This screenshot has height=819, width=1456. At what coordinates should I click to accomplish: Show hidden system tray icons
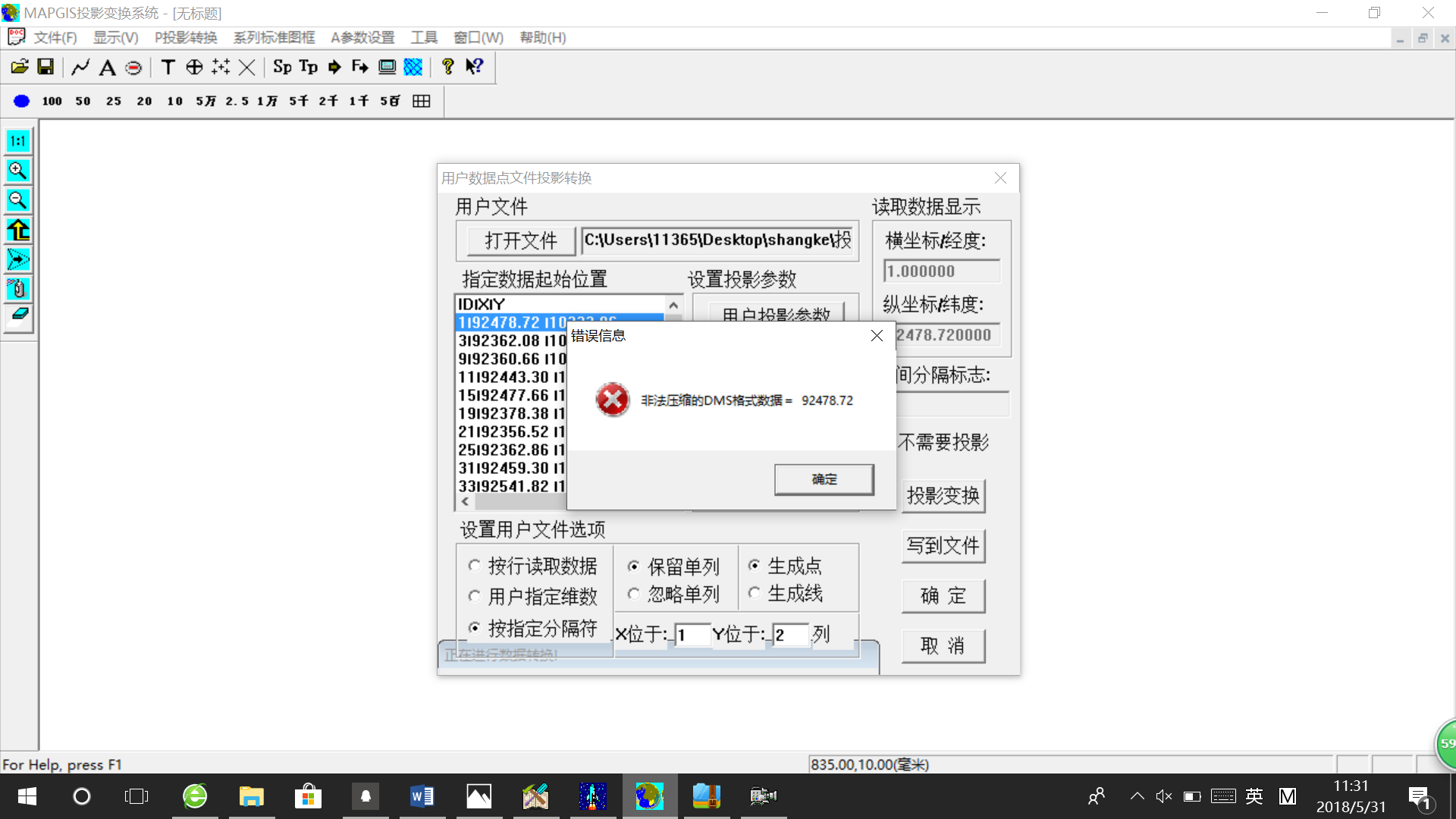(x=1137, y=796)
